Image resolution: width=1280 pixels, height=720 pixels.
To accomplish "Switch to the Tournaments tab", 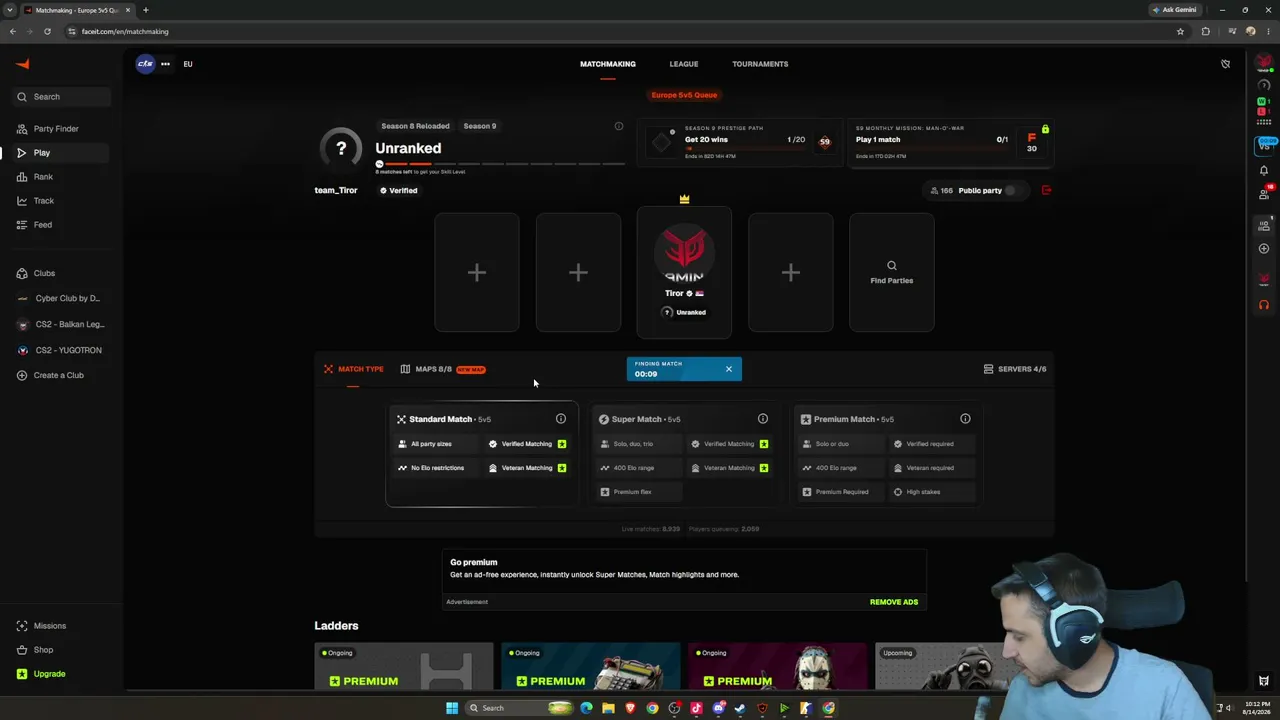I will [760, 64].
